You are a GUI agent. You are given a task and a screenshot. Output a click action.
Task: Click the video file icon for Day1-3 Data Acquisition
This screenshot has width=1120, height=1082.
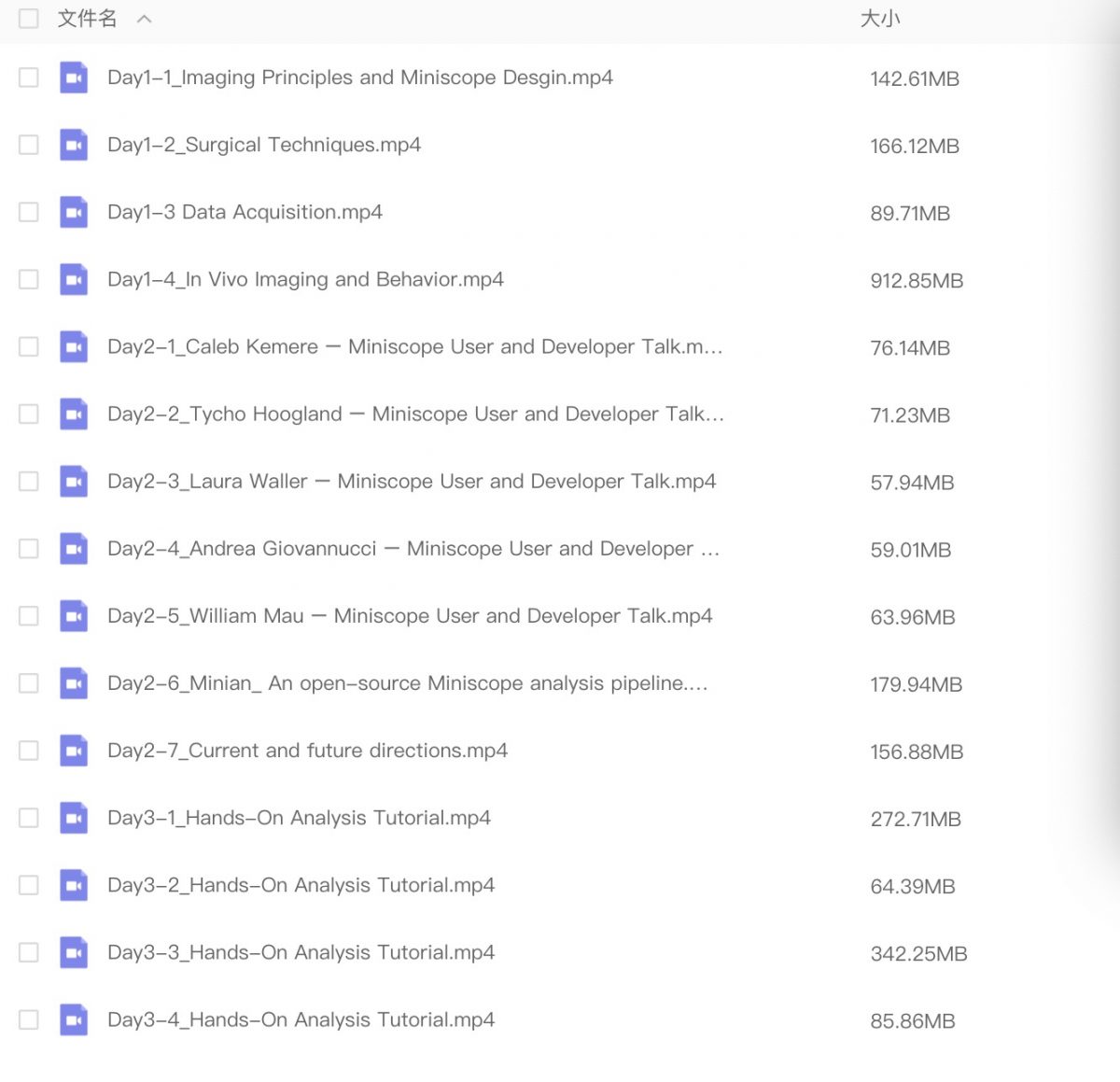click(74, 212)
